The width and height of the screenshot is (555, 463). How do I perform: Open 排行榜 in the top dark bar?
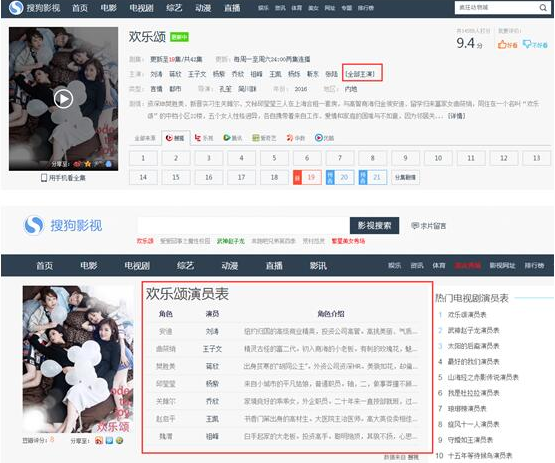pyautogui.click(x=366, y=8)
